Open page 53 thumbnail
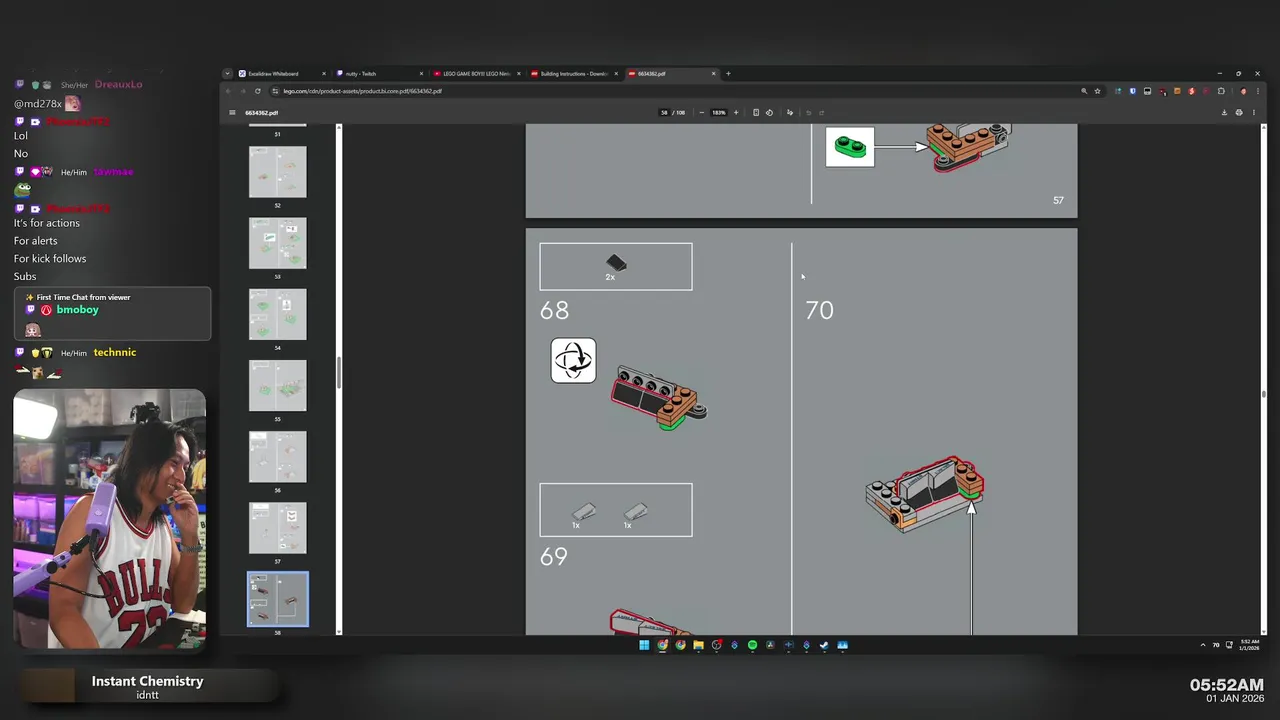 tap(278, 243)
